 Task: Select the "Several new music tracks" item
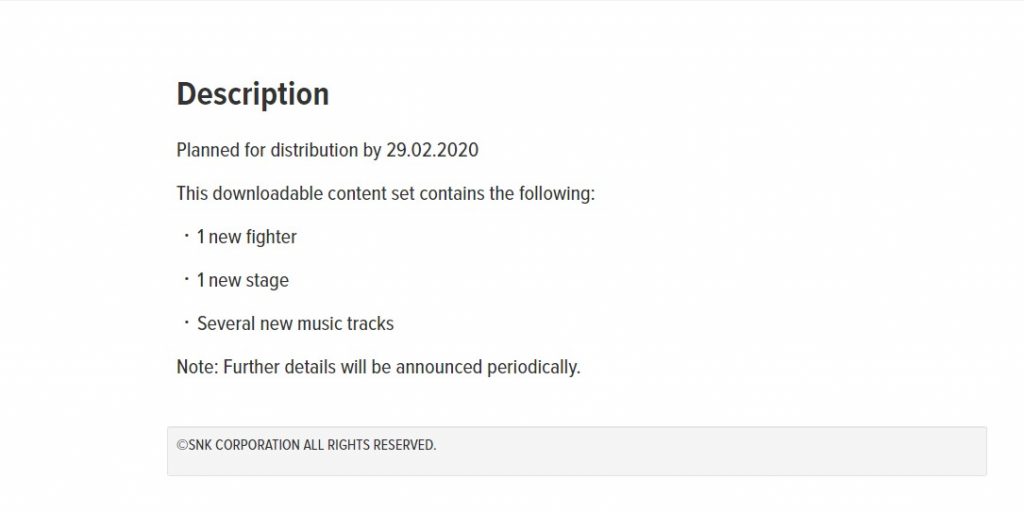pos(295,324)
